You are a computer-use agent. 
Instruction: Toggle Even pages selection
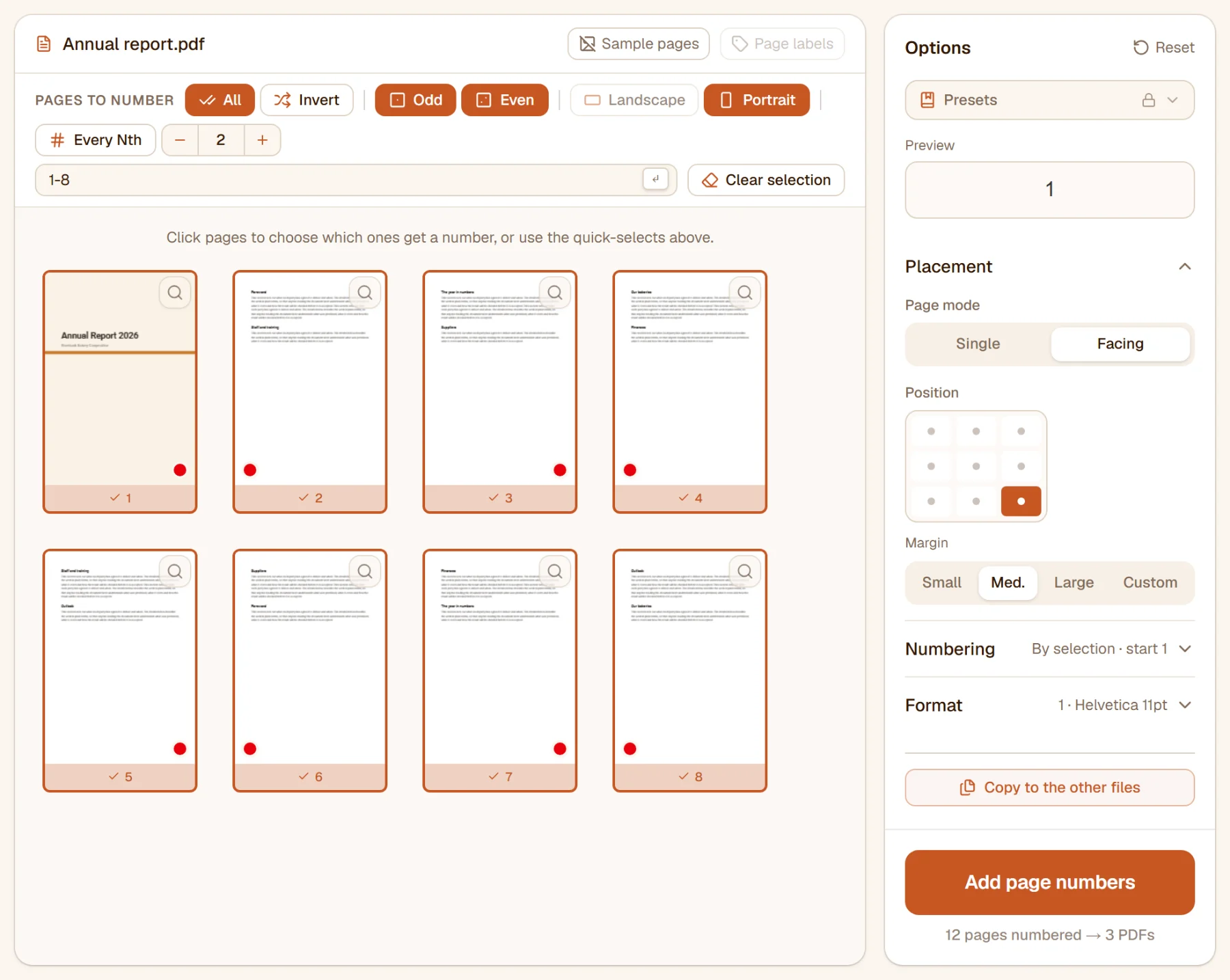click(x=505, y=100)
